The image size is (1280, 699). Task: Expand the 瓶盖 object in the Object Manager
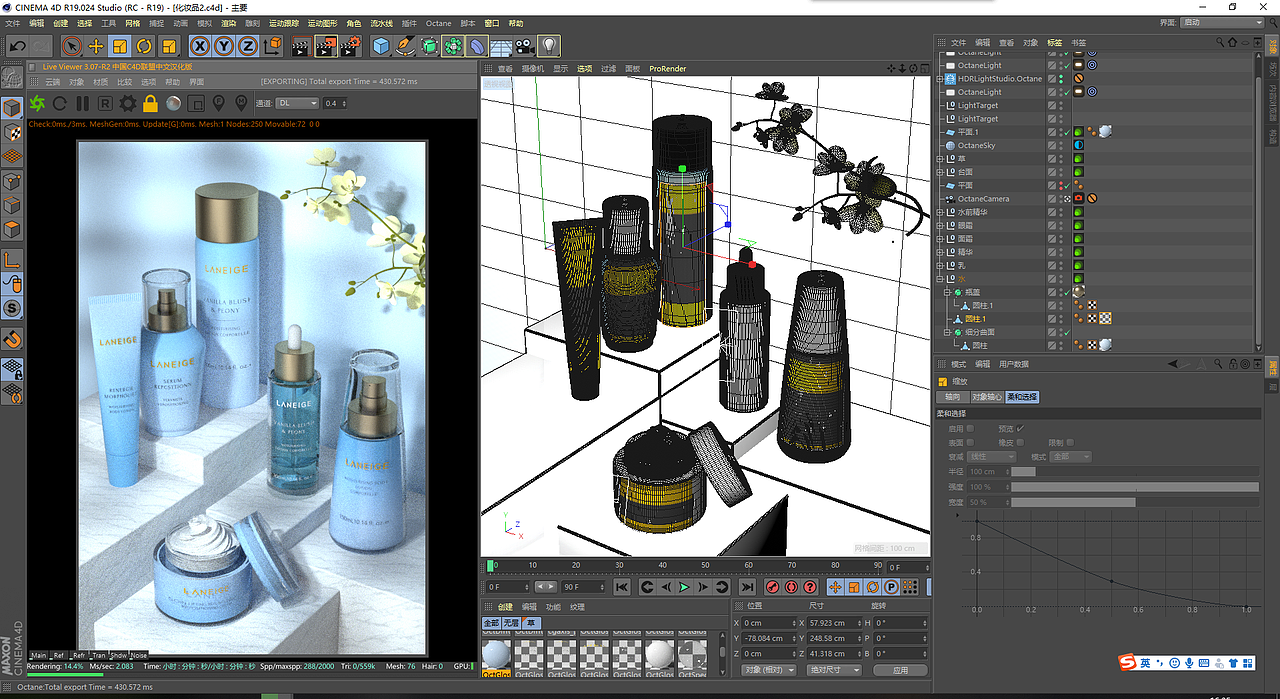pyautogui.click(x=945, y=293)
